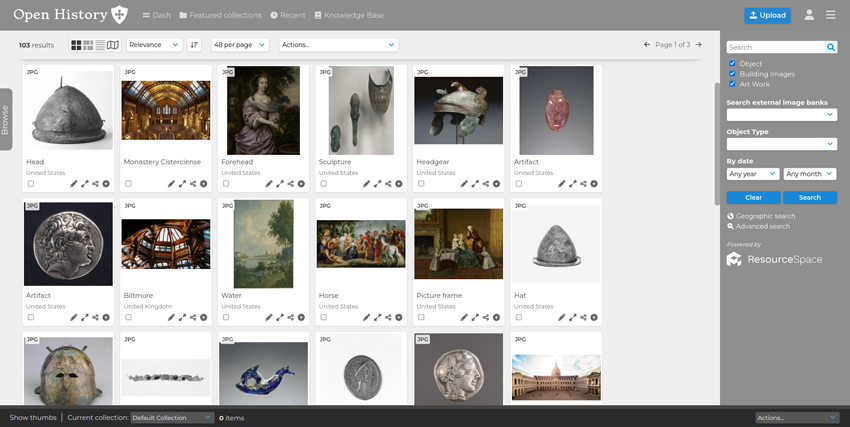Image resolution: width=850 pixels, height=427 pixels.
Task: Open the hamburger menu icon
Action: click(x=831, y=15)
